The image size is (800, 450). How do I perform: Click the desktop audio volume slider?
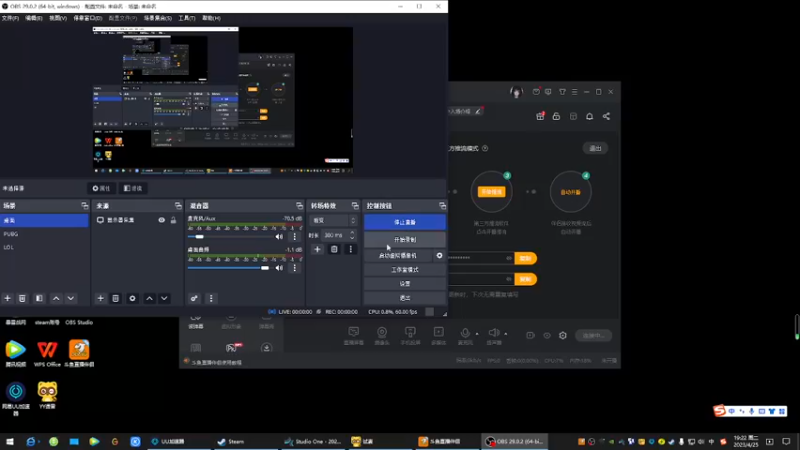[229, 268]
